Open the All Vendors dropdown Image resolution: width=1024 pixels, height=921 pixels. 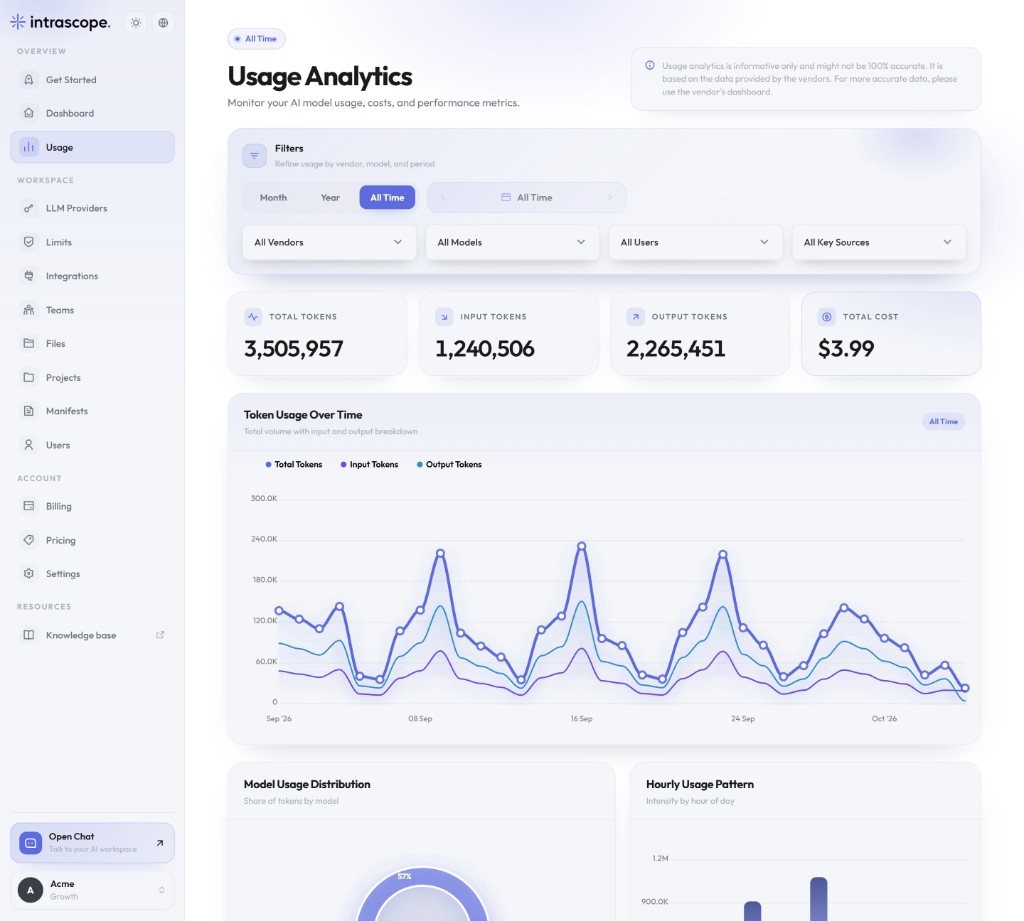329,242
